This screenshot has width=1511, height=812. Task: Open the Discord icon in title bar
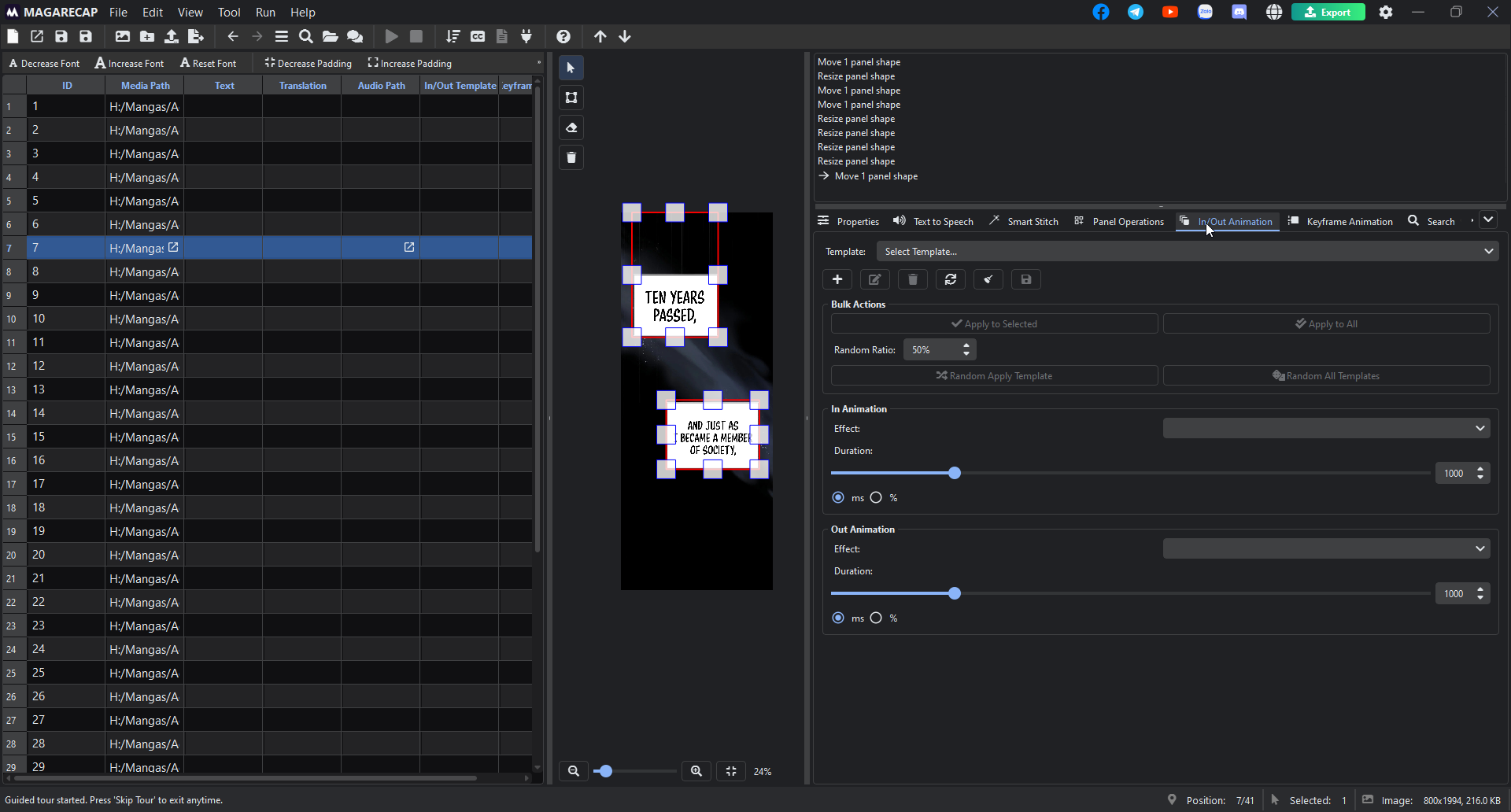click(x=1239, y=12)
